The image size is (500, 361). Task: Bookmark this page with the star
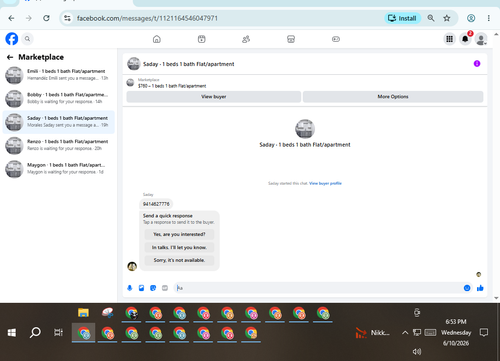click(447, 18)
